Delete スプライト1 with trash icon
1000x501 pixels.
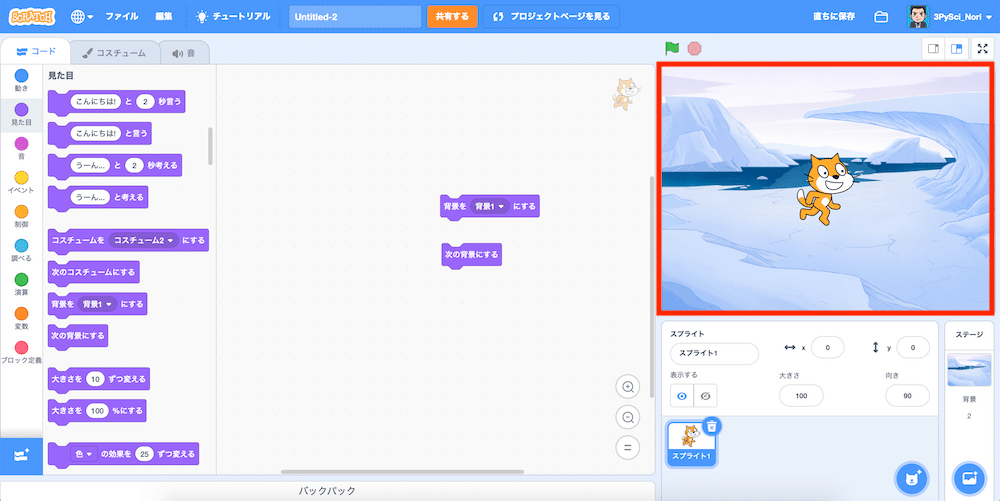tap(712, 426)
